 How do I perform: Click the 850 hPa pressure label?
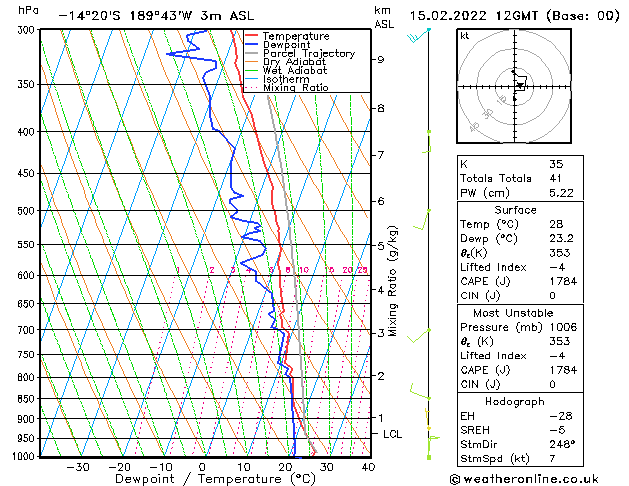(x=28, y=399)
